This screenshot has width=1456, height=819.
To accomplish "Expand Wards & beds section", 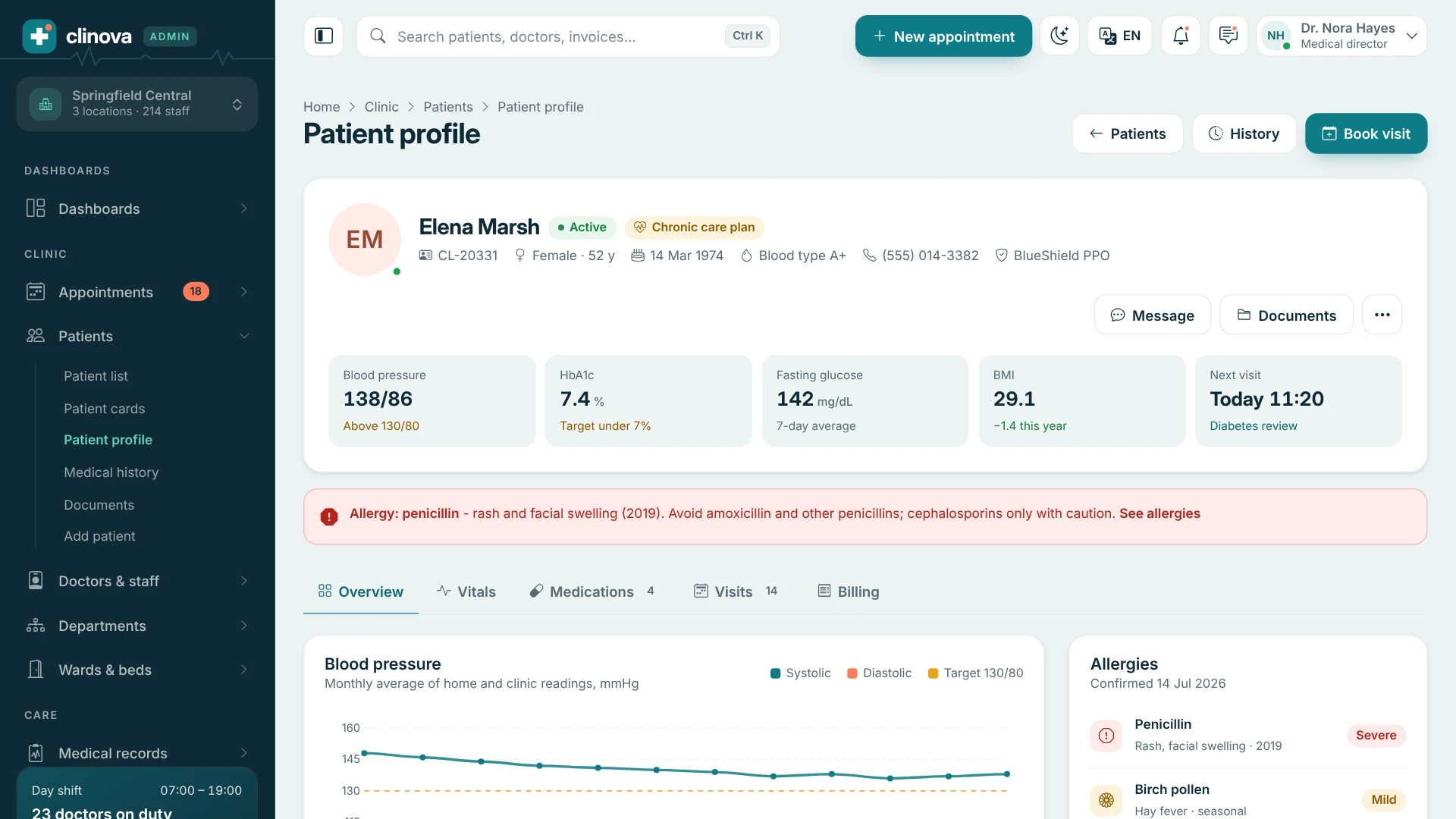I will click(136, 670).
